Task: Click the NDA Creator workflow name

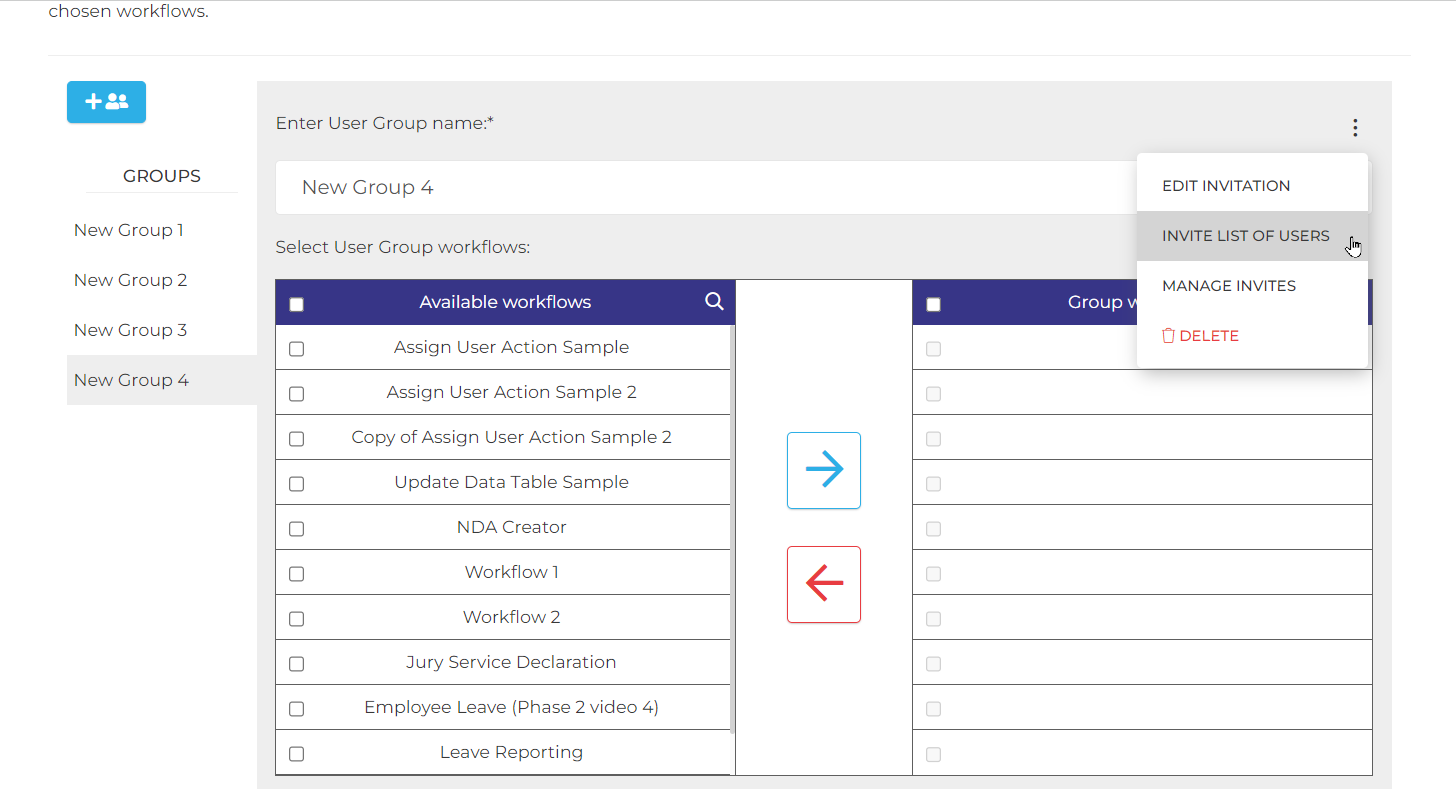Action: (x=511, y=527)
